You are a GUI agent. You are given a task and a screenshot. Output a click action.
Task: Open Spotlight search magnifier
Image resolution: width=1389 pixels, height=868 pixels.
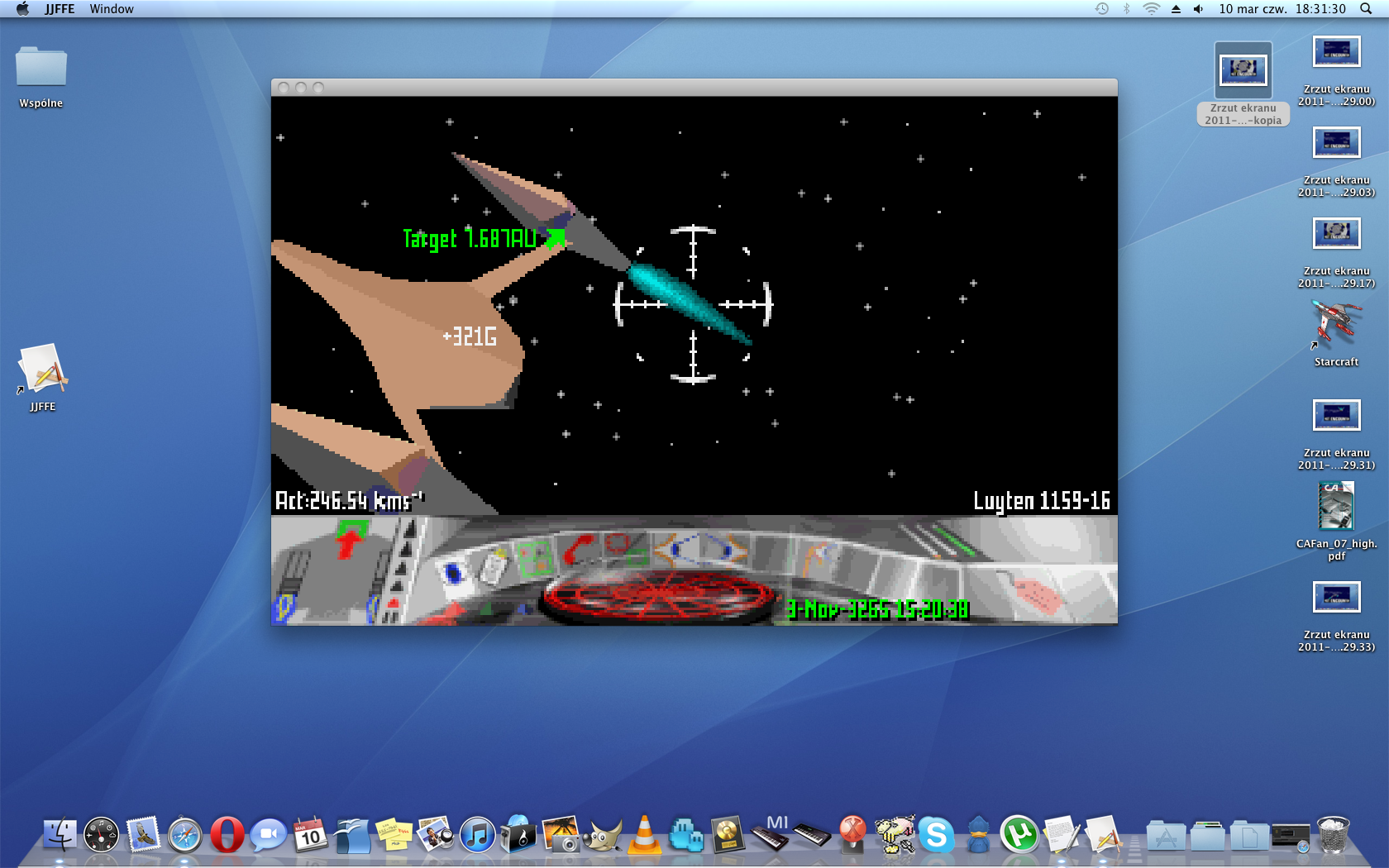pyautogui.click(x=1366, y=9)
